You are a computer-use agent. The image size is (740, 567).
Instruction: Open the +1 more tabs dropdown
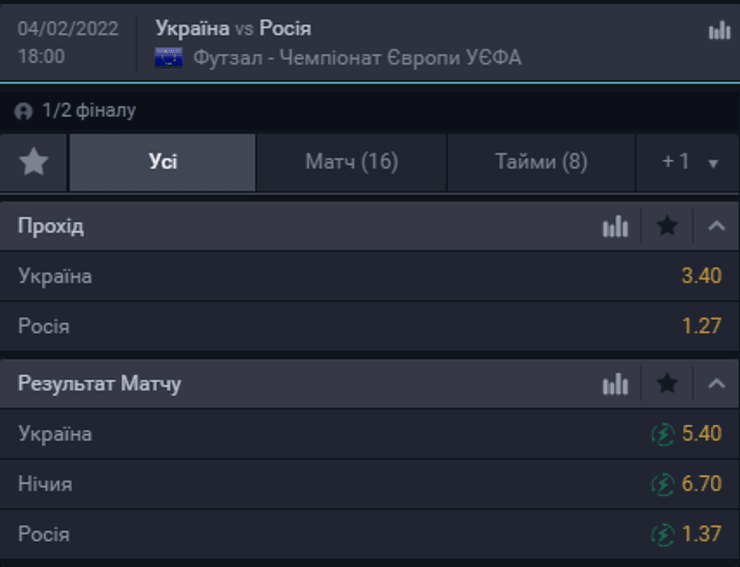[x=689, y=162]
